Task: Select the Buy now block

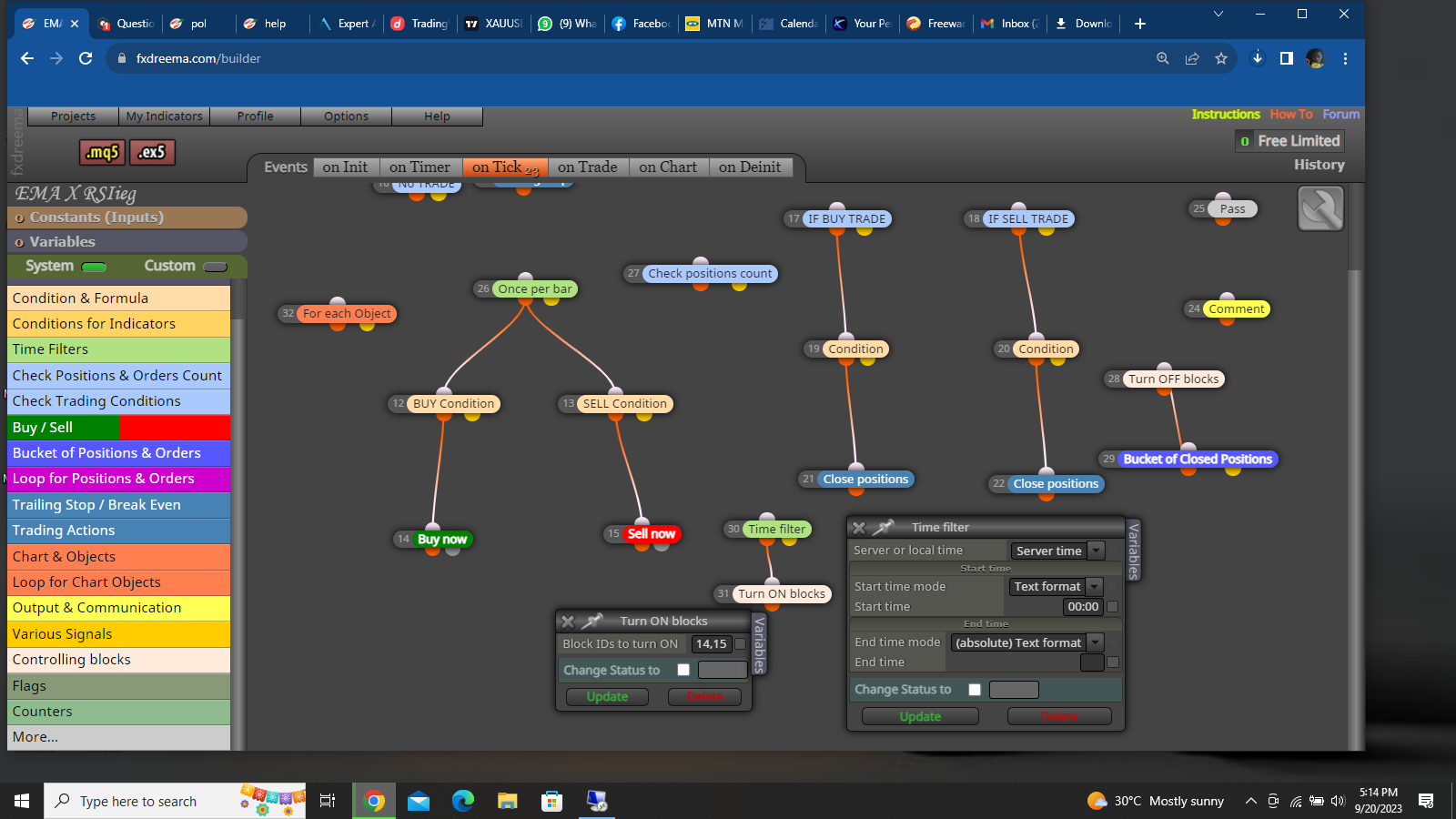Action: tap(441, 540)
